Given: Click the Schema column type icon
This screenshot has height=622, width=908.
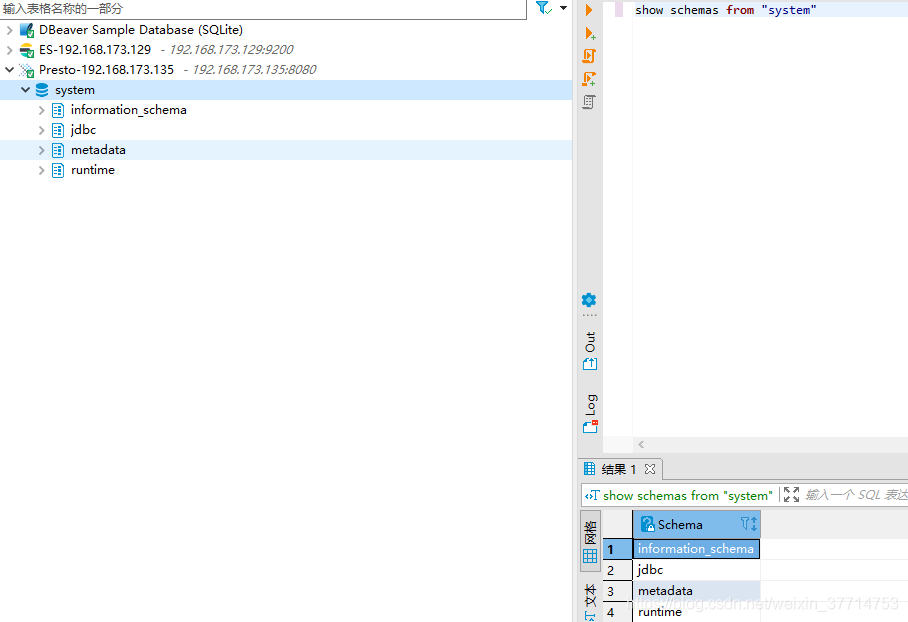Looking at the screenshot, I should point(647,525).
